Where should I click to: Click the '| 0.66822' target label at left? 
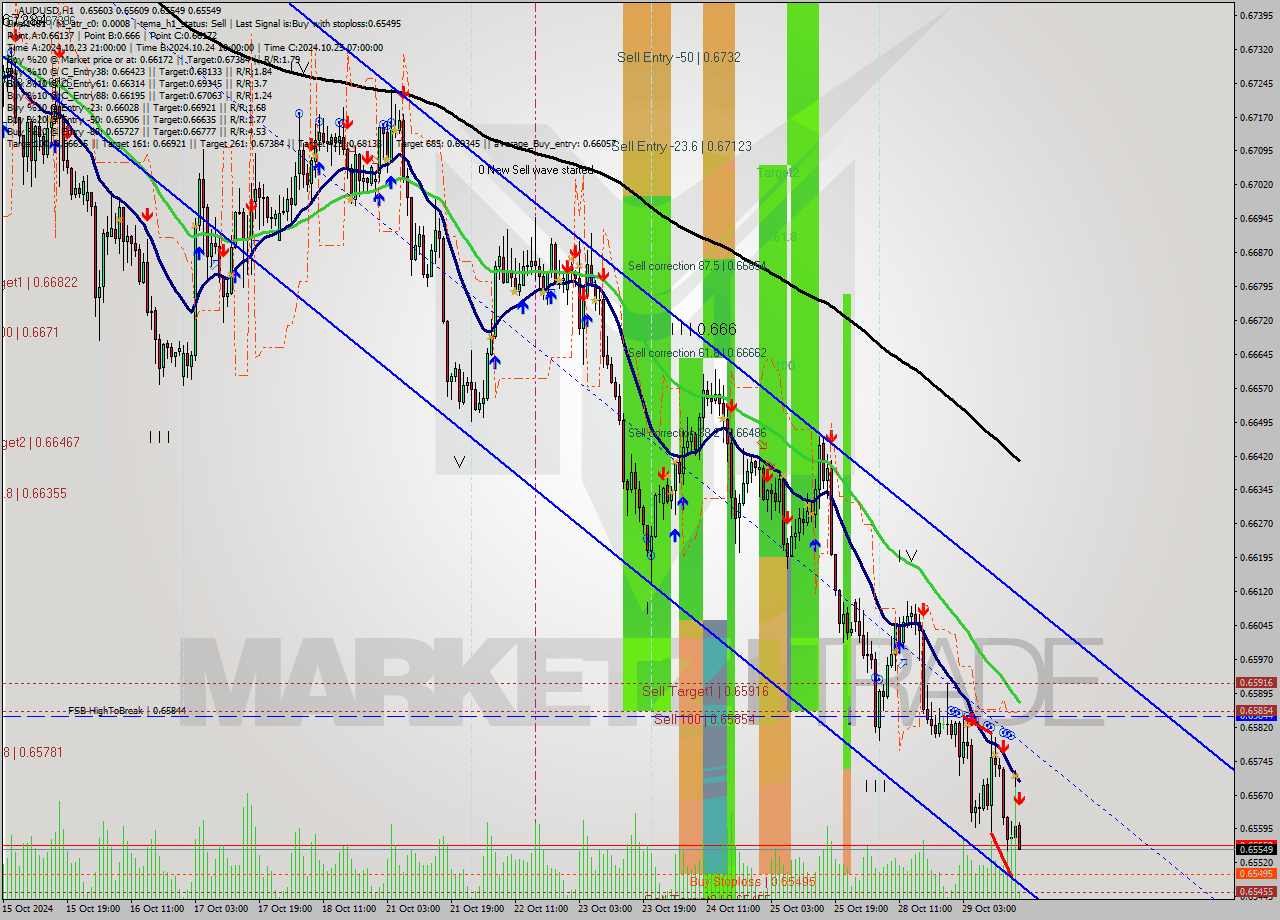[x=52, y=283]
